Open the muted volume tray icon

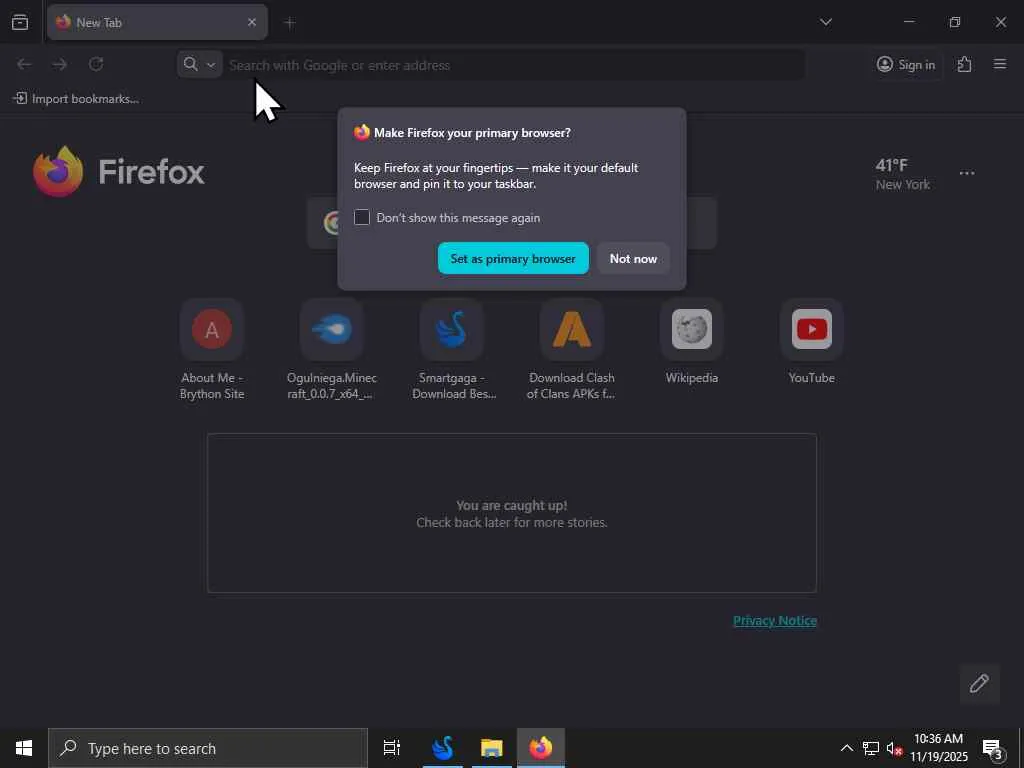894,748
